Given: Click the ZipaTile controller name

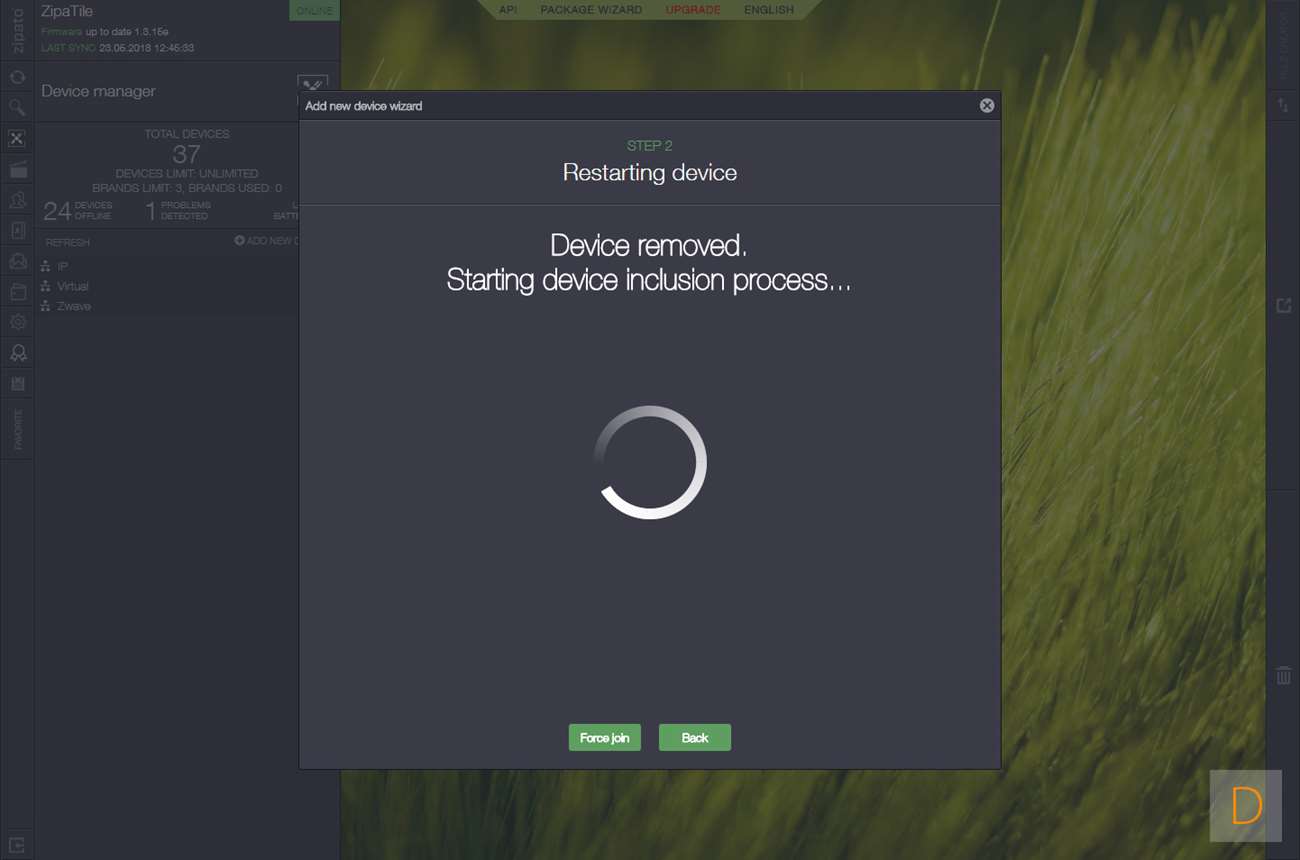Looking at the screenshot, I should pos(67,12).
